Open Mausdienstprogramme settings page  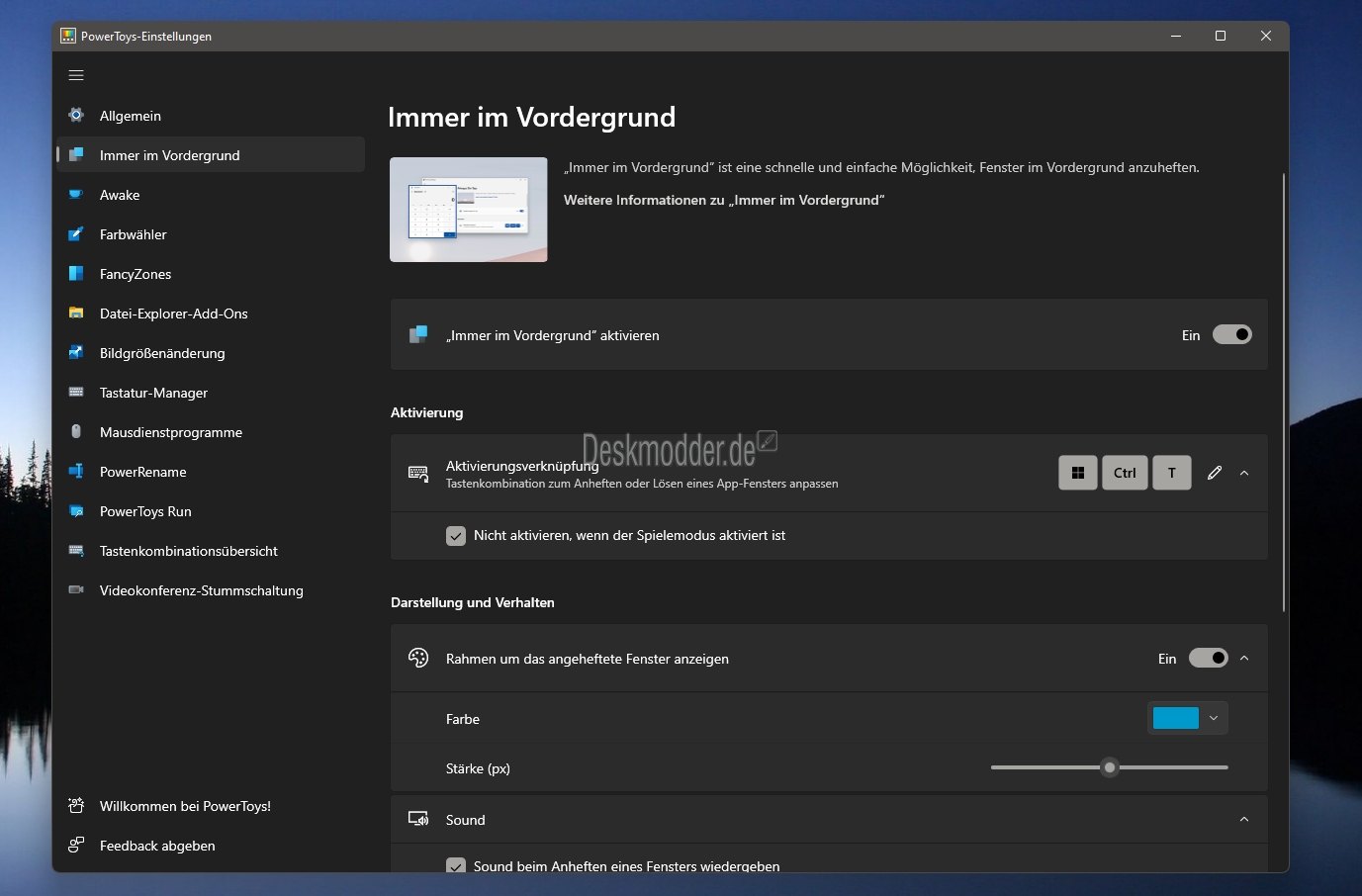[211, 432]
